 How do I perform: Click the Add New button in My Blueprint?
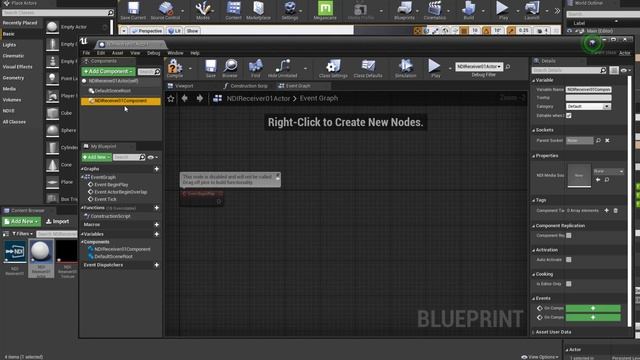pyautogui.click(x=96, y=157)
